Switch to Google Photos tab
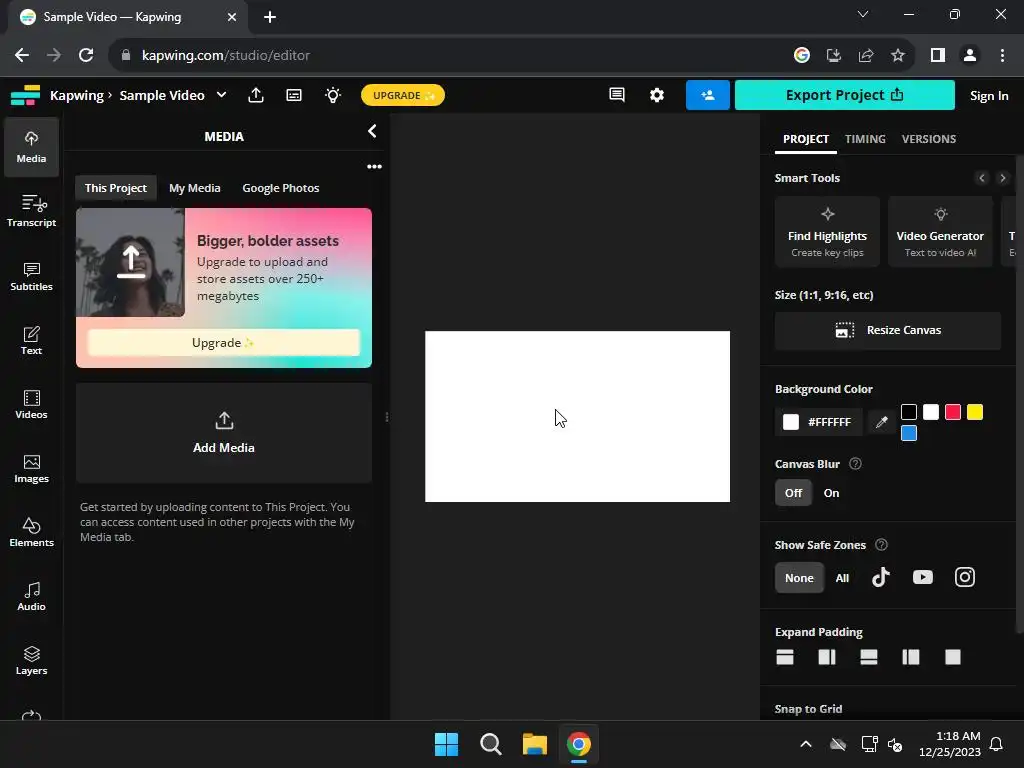 [281, 188]
